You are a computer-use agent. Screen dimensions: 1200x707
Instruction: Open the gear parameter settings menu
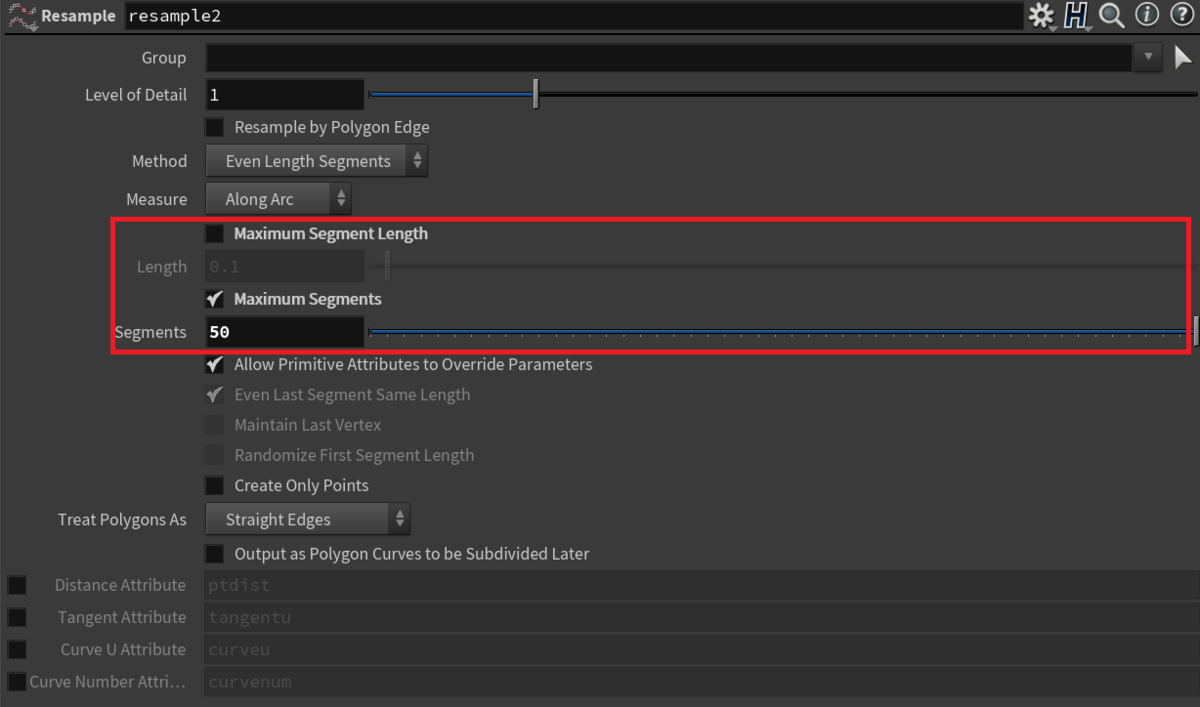click(x=1042, y=15)
